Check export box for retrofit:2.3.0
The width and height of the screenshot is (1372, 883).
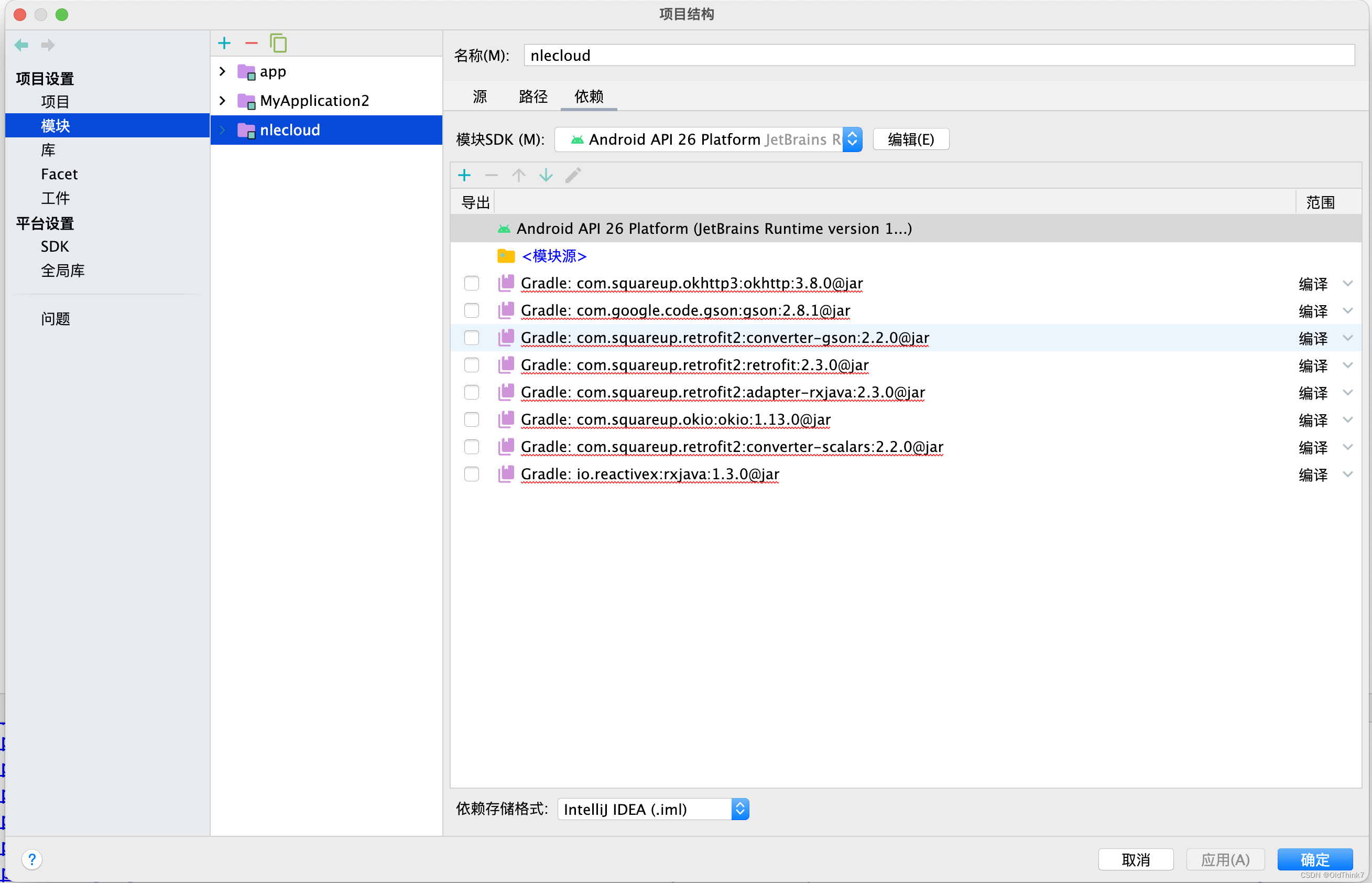(x=471, y=364)
